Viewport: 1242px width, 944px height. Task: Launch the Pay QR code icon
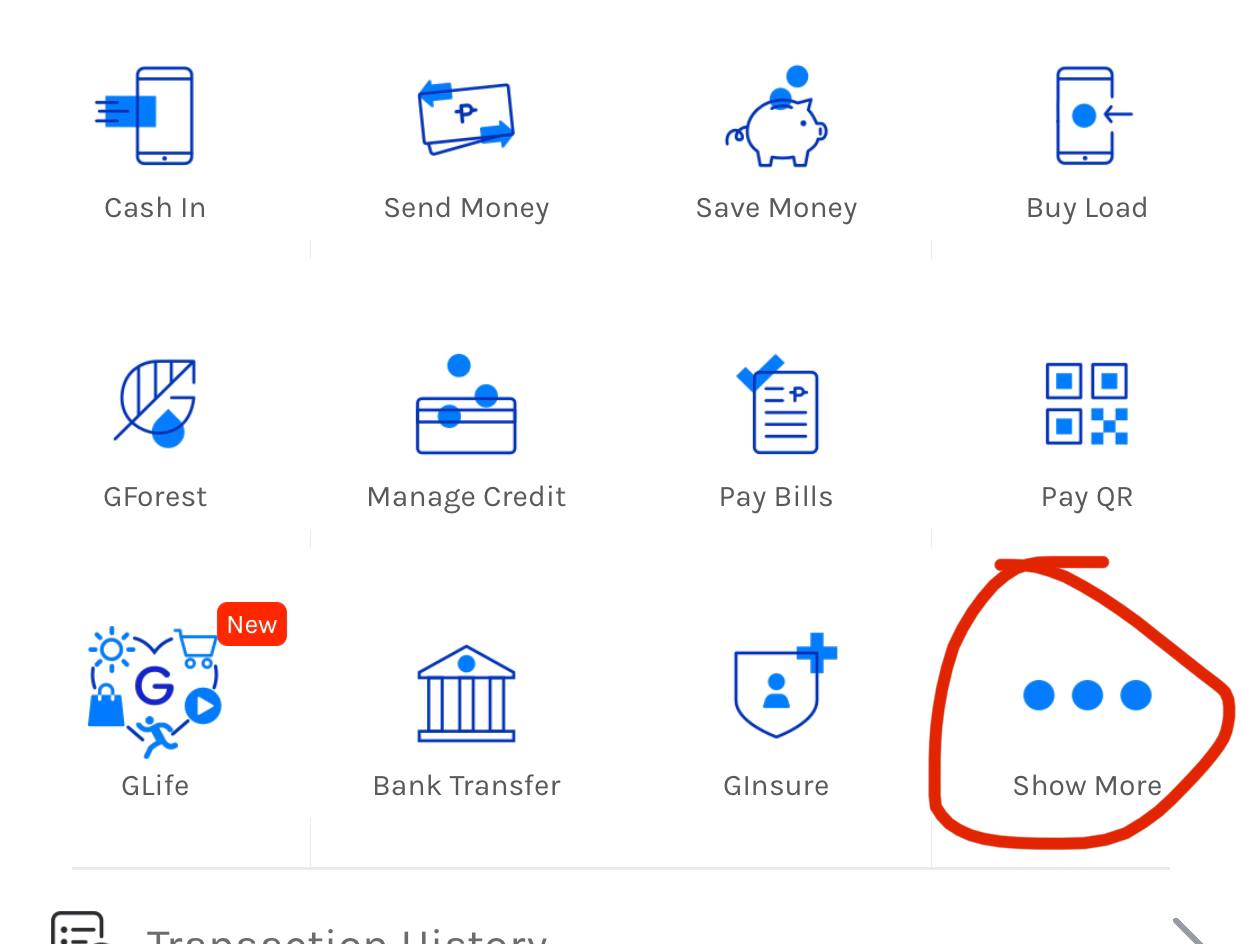pyautogui.click(x=1087, y=404)
